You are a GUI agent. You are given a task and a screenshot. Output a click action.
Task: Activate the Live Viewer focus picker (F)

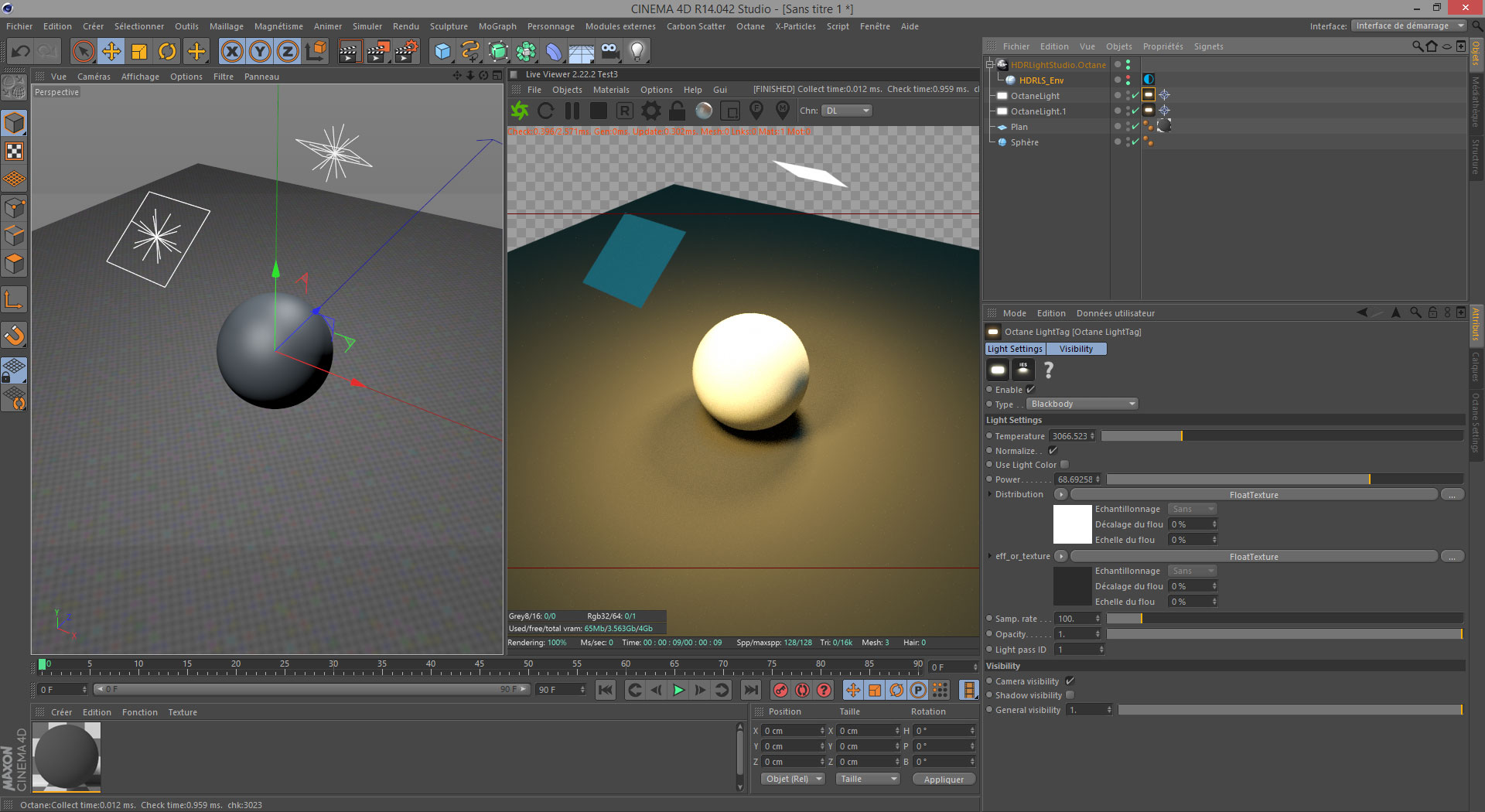756,111
